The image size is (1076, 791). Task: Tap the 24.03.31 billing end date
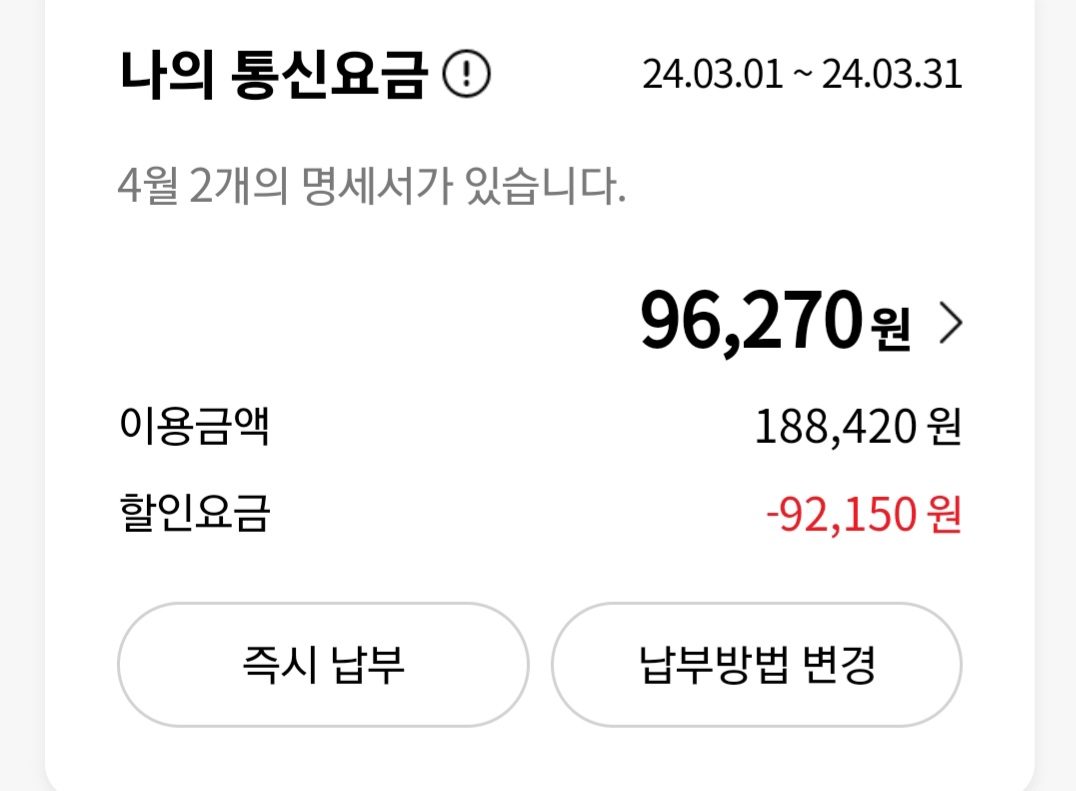pyautogui.click(x=892, y=75)
